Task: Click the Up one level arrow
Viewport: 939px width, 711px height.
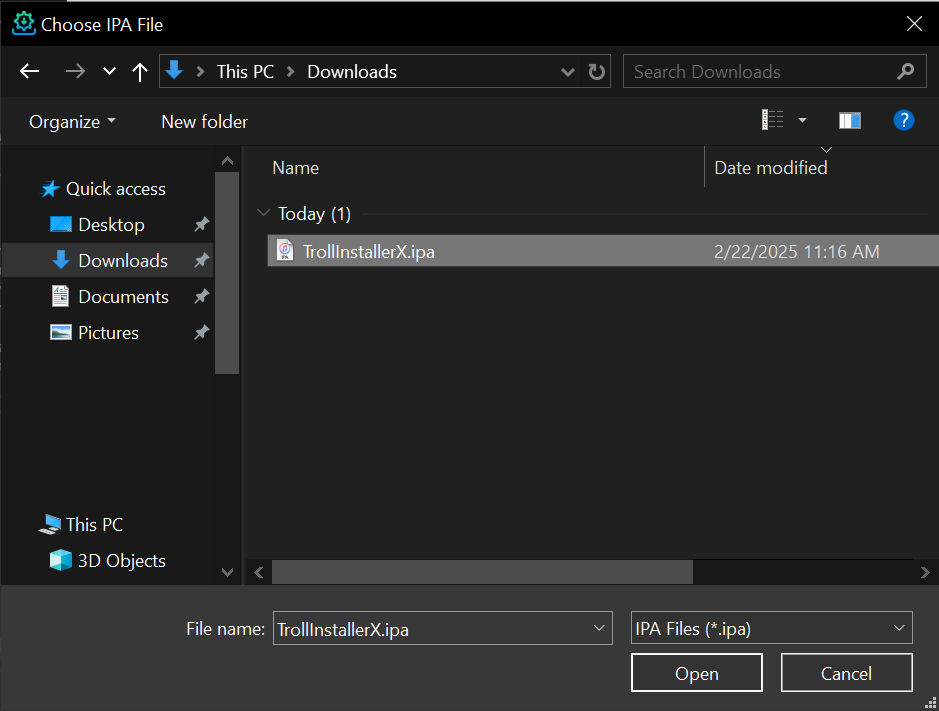Action: coord(140,72)
